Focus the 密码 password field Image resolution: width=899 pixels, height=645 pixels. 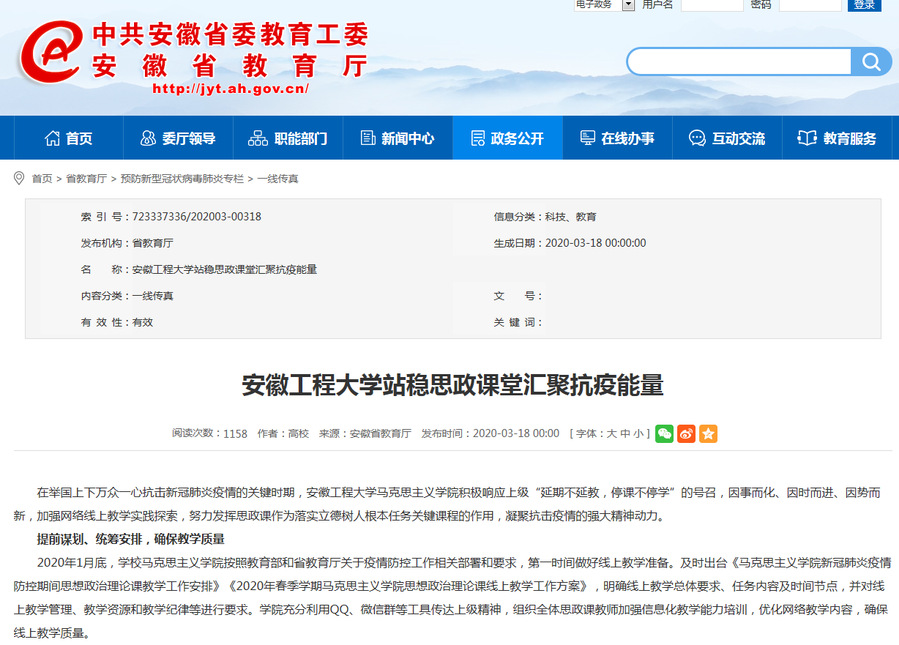[x=809, y=5]
